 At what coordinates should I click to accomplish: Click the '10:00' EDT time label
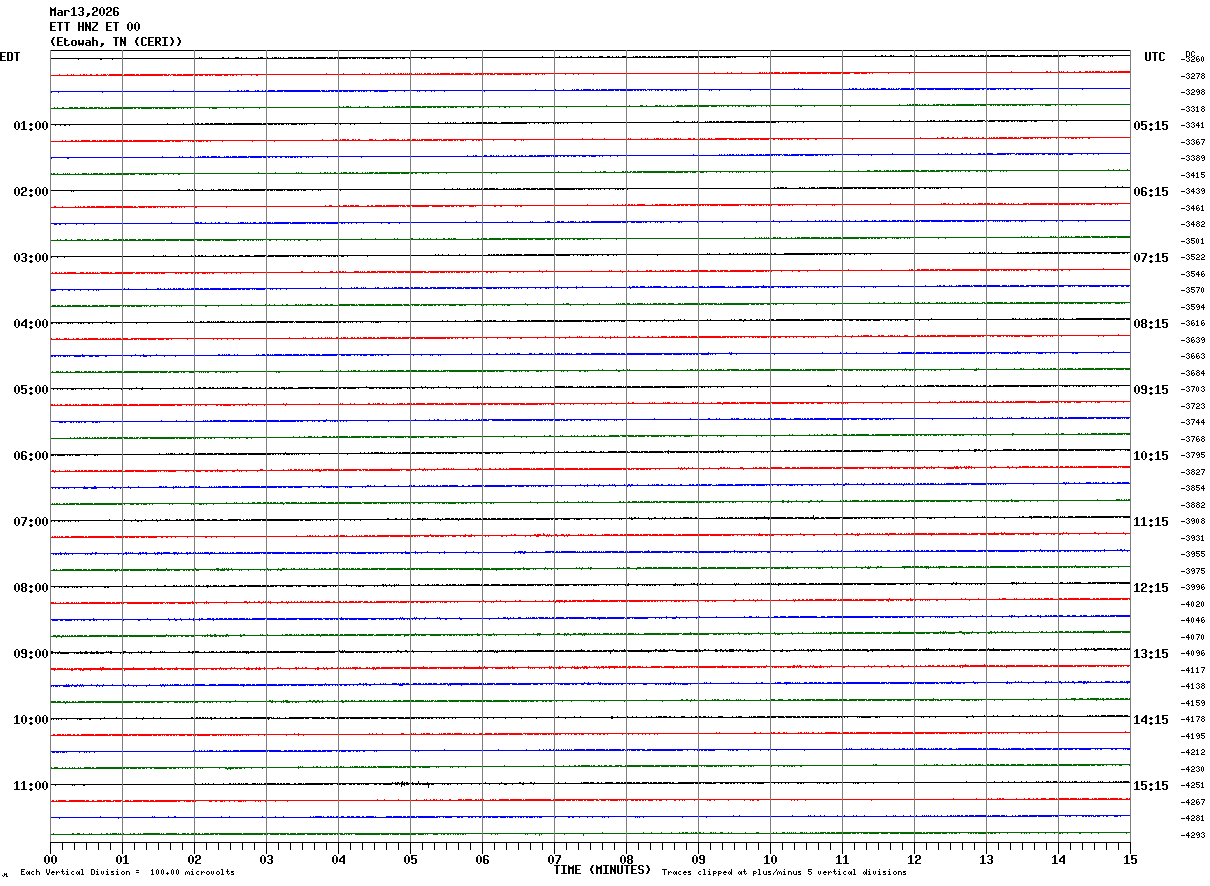pos(31,720)
